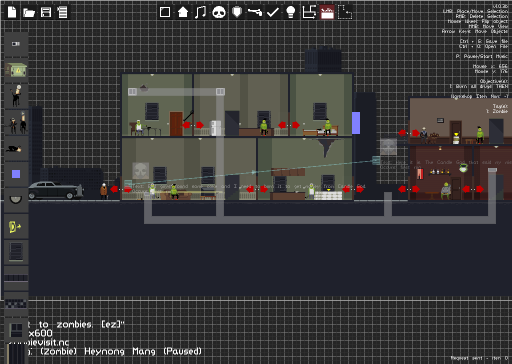This screenshot has width=512, height=364.
Task: Pick the green electrical box palette item
Action: click(x=16, y=70)
